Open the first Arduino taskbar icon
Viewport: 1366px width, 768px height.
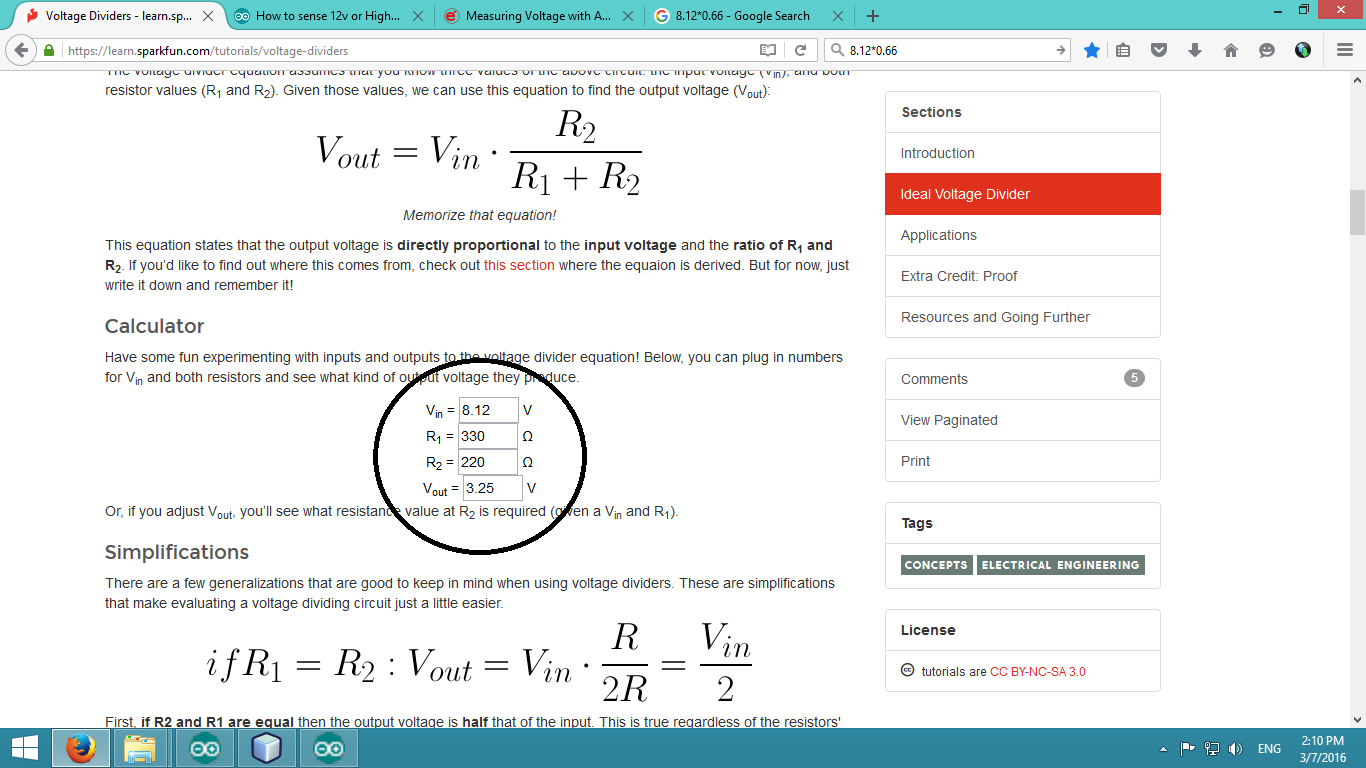point(205,748)
